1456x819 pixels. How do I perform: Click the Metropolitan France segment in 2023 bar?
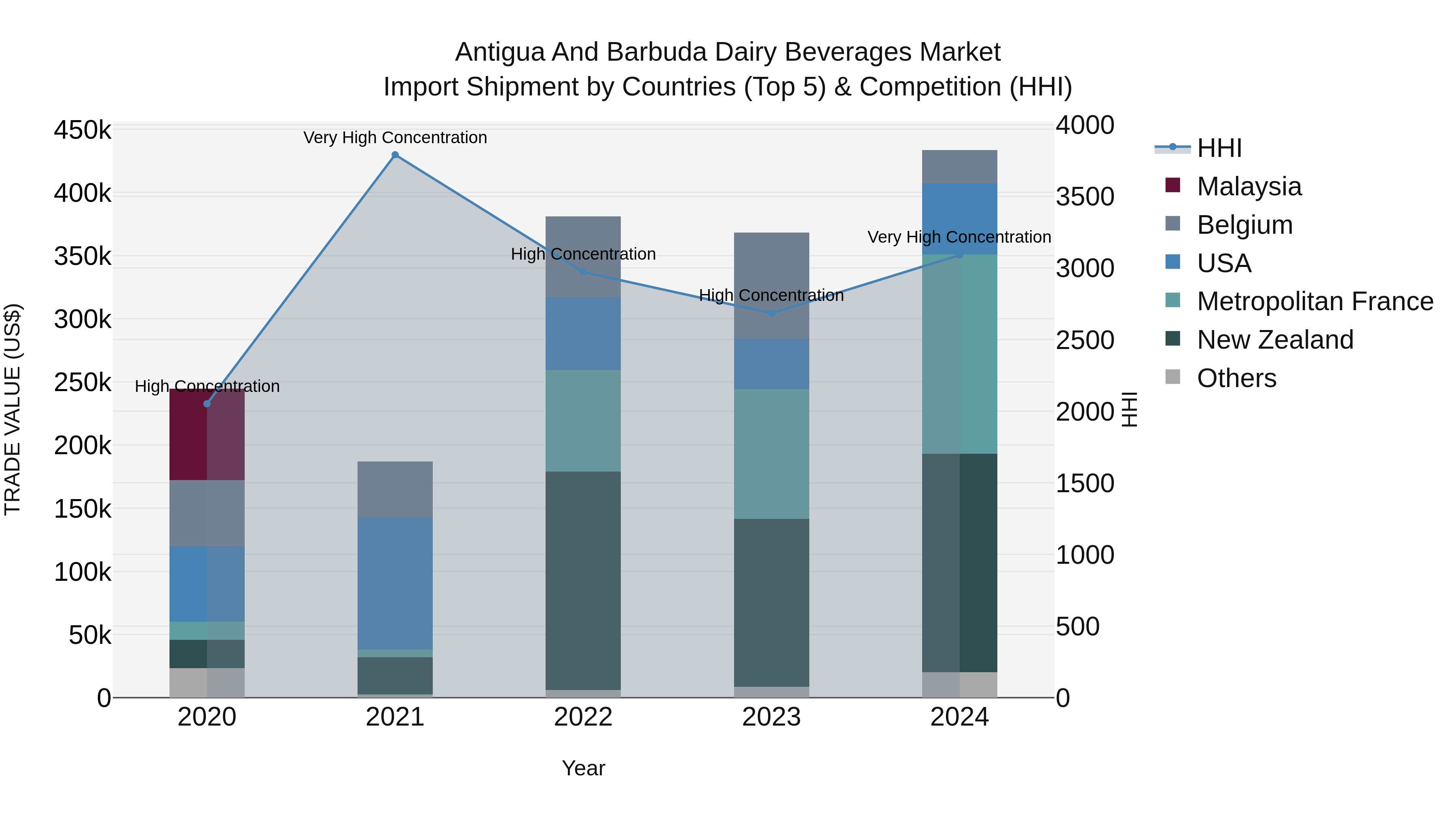coord(772,454)
